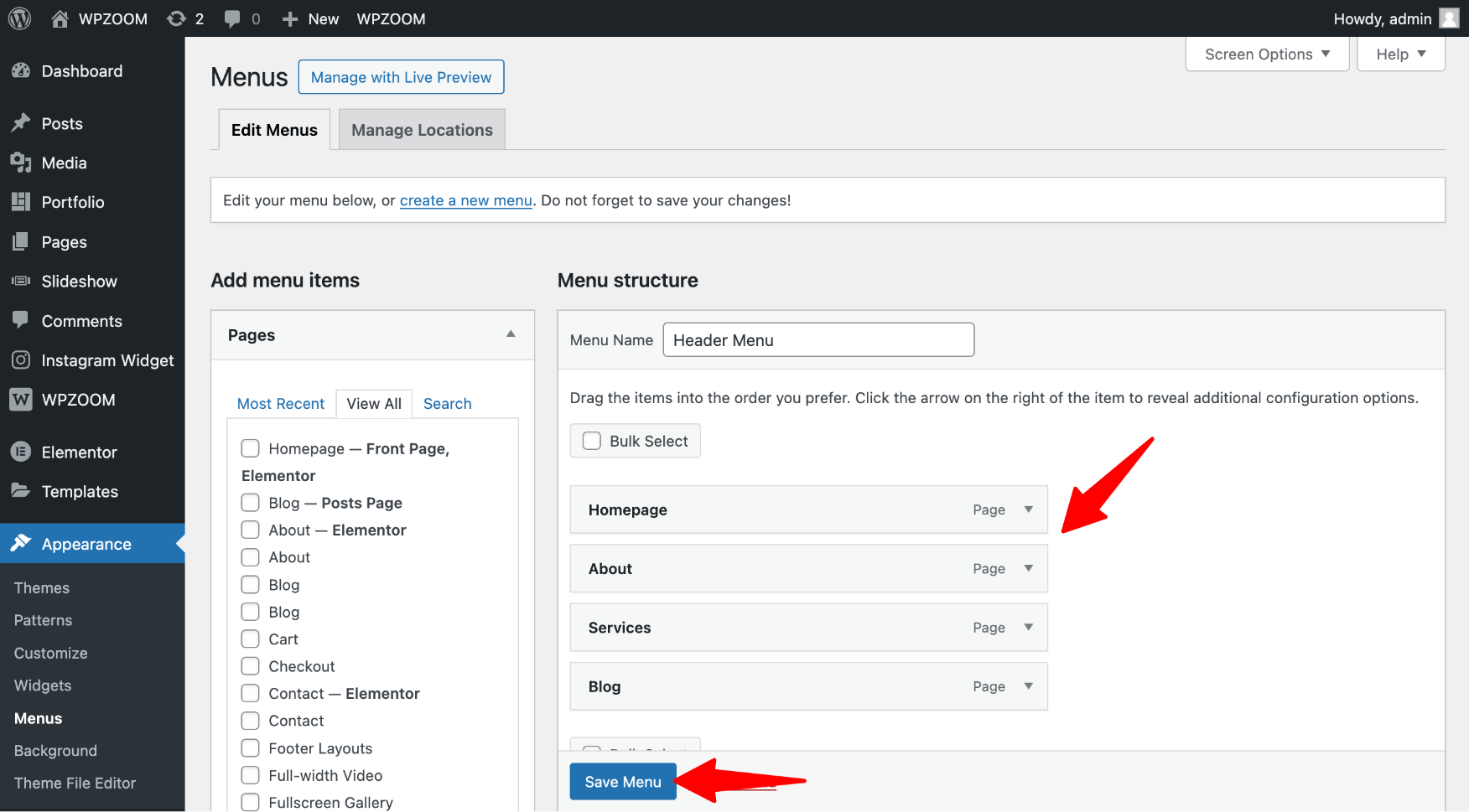The width and height of the screenshot is (1469, 812).
Task: Expand the Services menu item arrow
Action: [x=1028, y=628]
